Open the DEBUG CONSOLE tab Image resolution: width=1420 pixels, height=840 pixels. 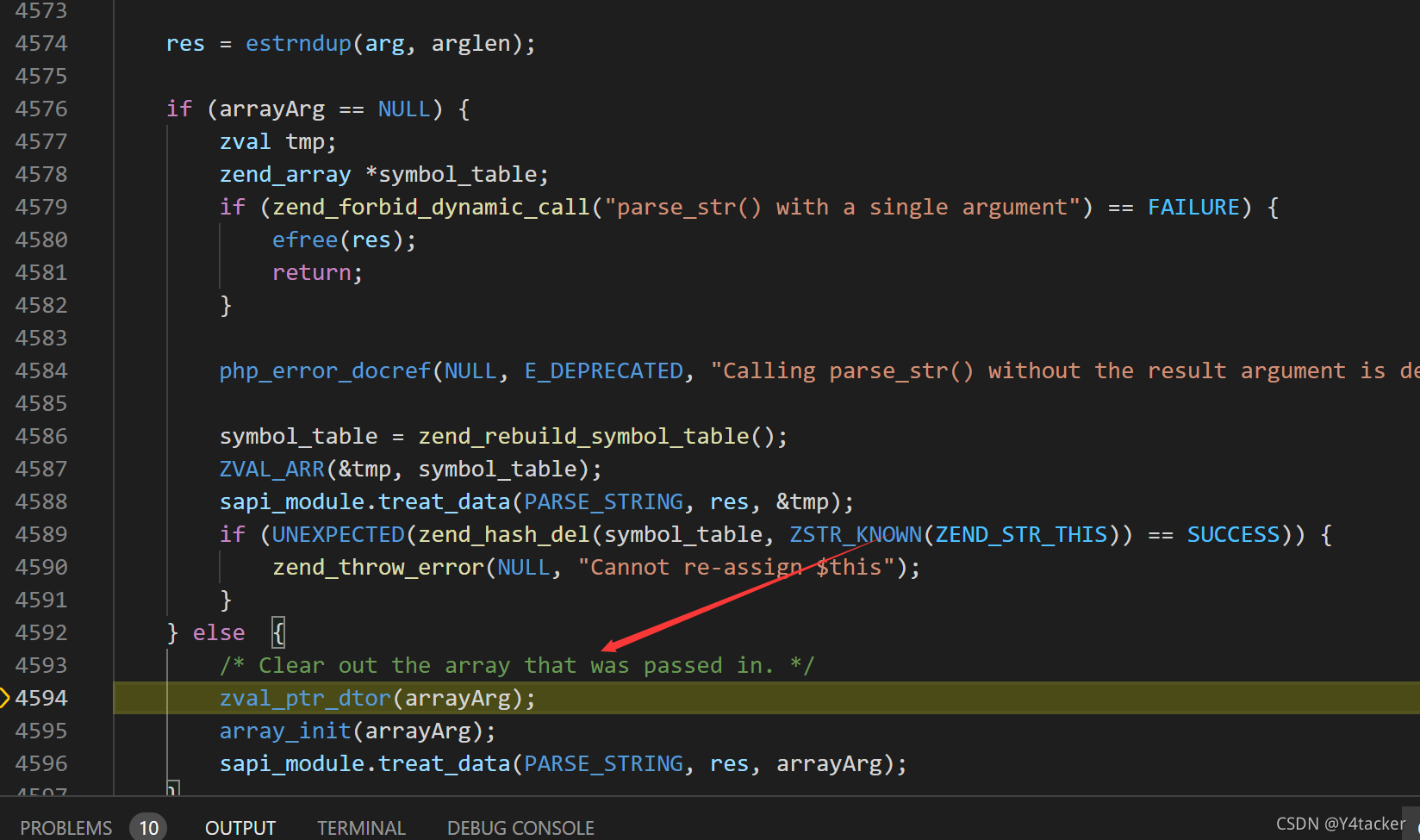coord(520,828)
